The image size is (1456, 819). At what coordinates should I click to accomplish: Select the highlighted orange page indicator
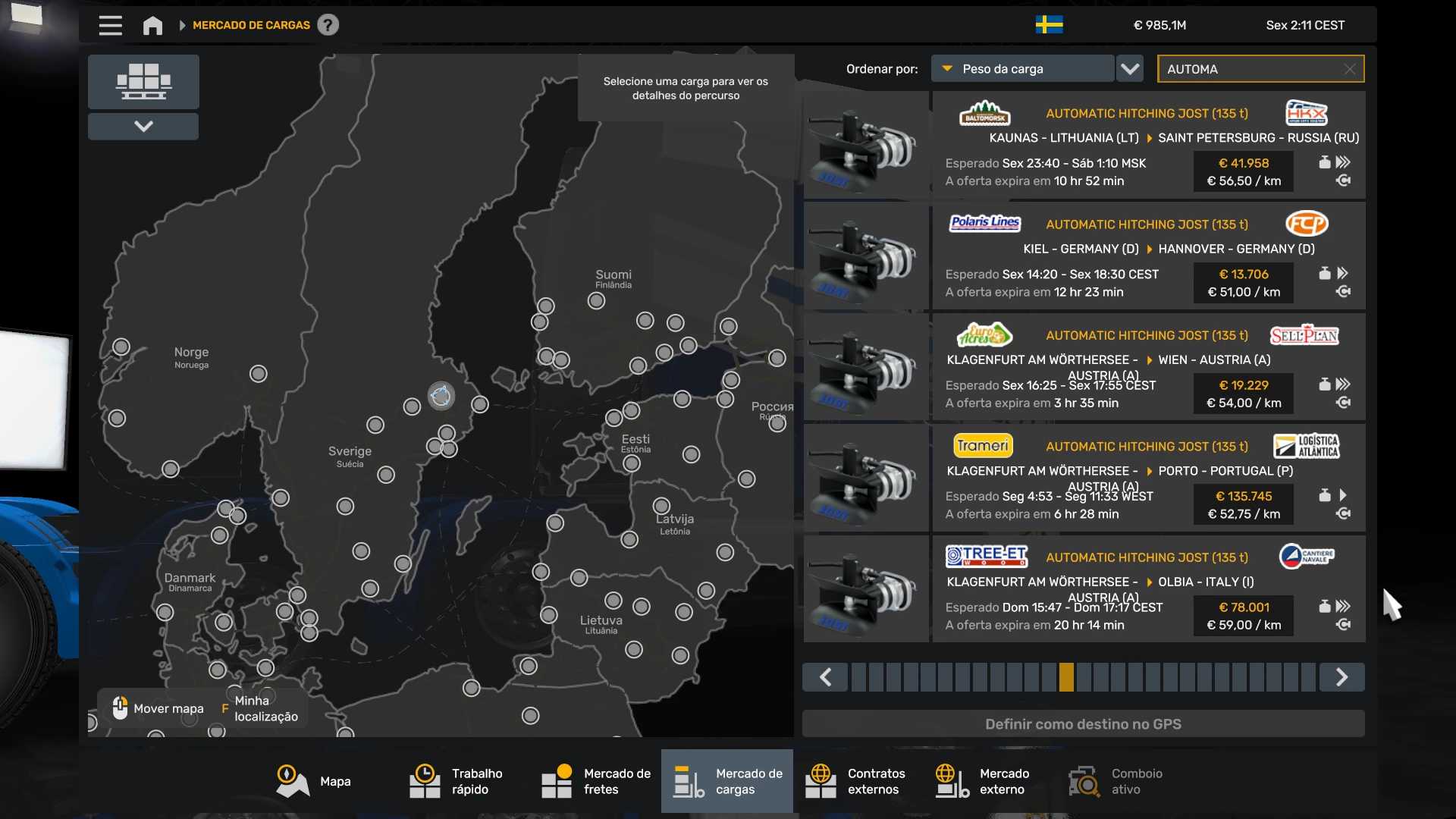click(x=1066, y=677)
